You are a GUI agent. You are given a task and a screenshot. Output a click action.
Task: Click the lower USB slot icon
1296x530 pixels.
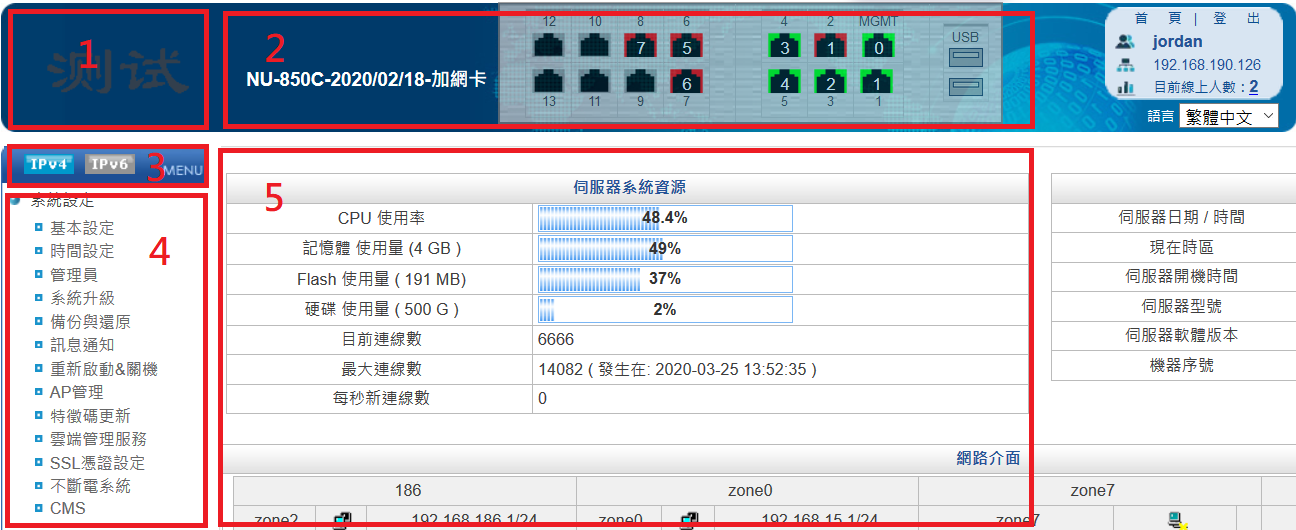point(966,87)
